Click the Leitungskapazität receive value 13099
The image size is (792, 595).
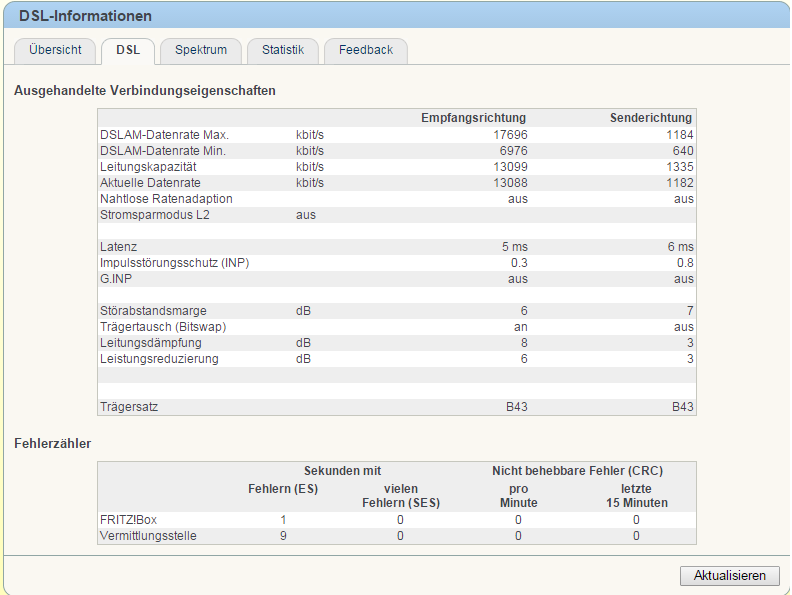pos(510,167)
